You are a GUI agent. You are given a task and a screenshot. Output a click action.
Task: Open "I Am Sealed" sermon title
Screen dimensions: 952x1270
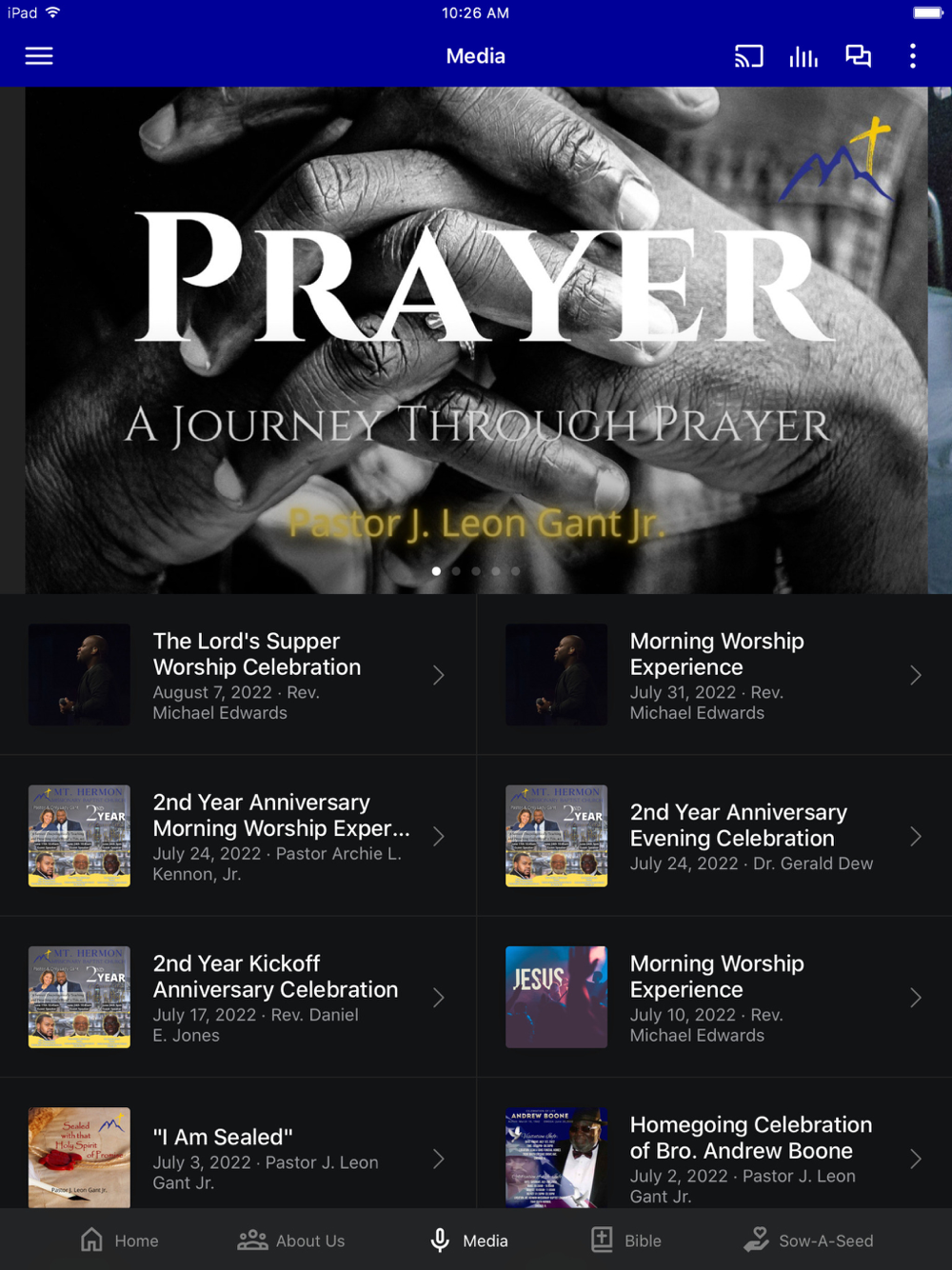point(223,1137)
